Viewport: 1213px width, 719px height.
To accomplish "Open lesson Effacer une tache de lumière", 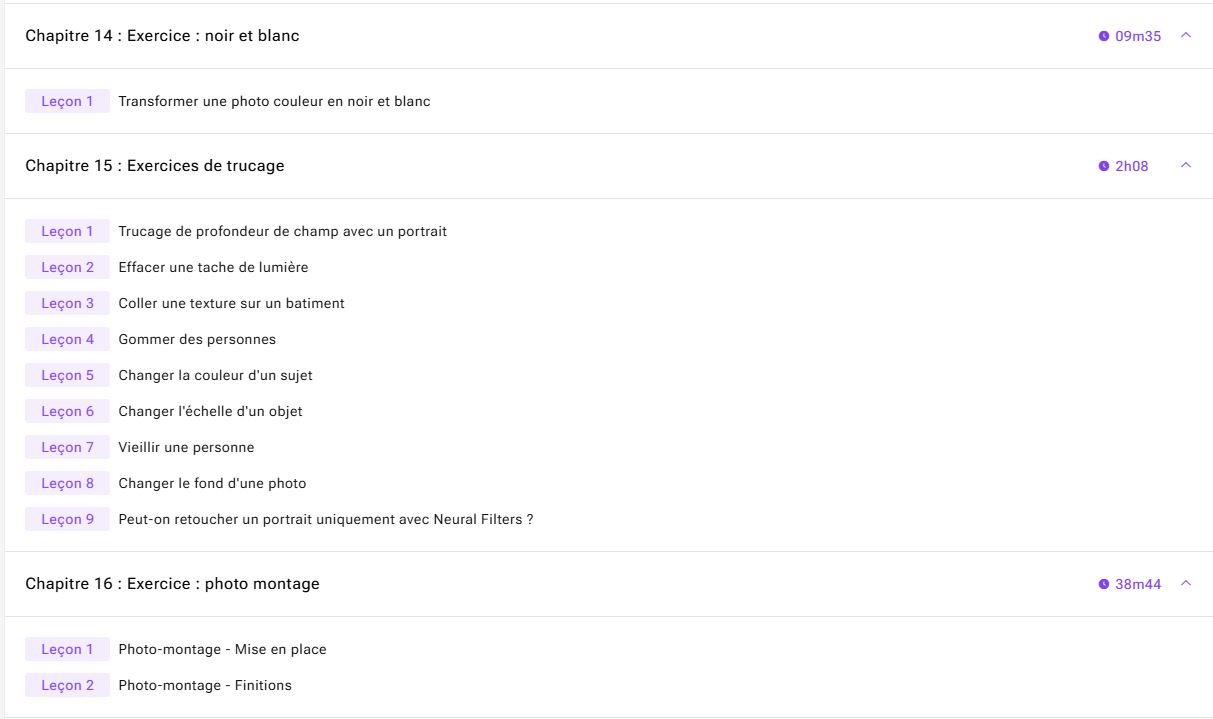I will point(213,267).
